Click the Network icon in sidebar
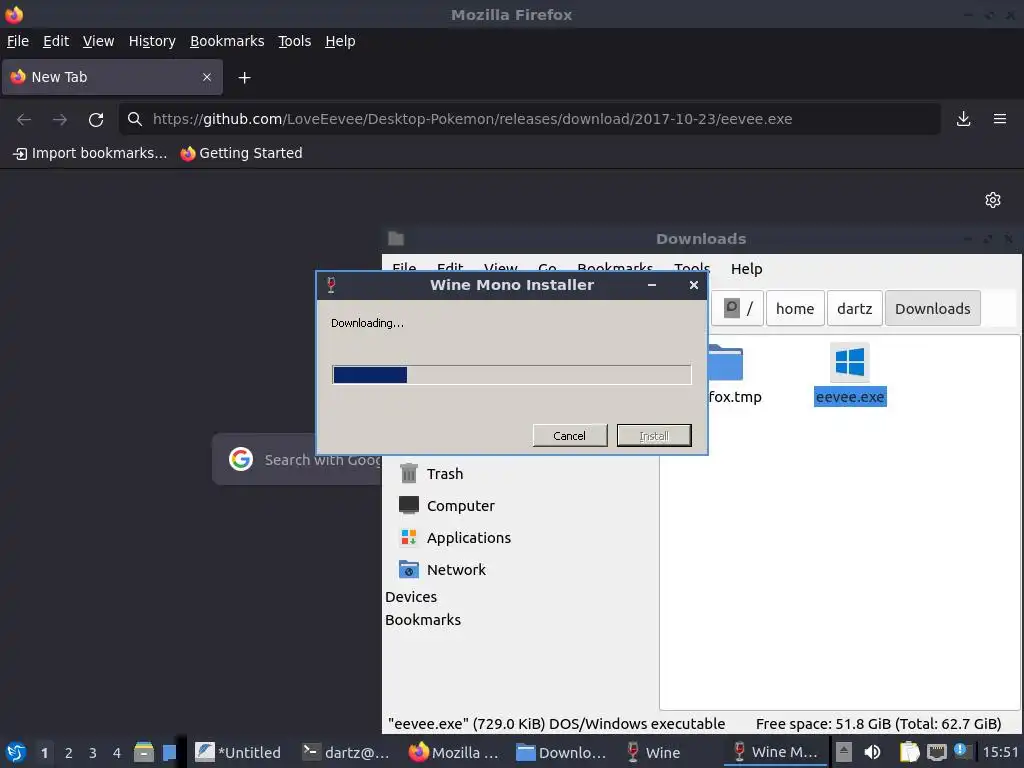 pos(409,569)
